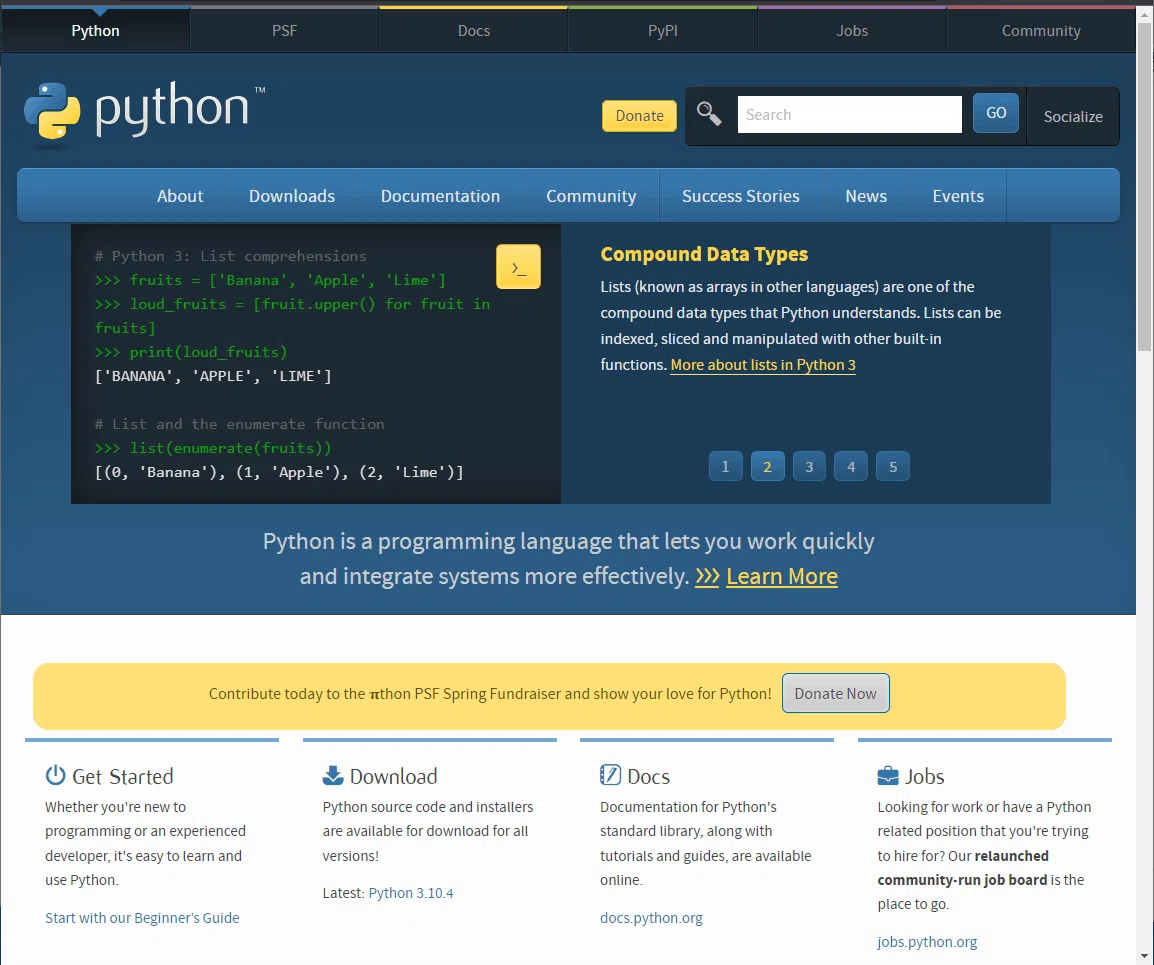Click the scrollbar down arrow
The width and height of the screenshot is (1154, 965).
click(1145, 957)
